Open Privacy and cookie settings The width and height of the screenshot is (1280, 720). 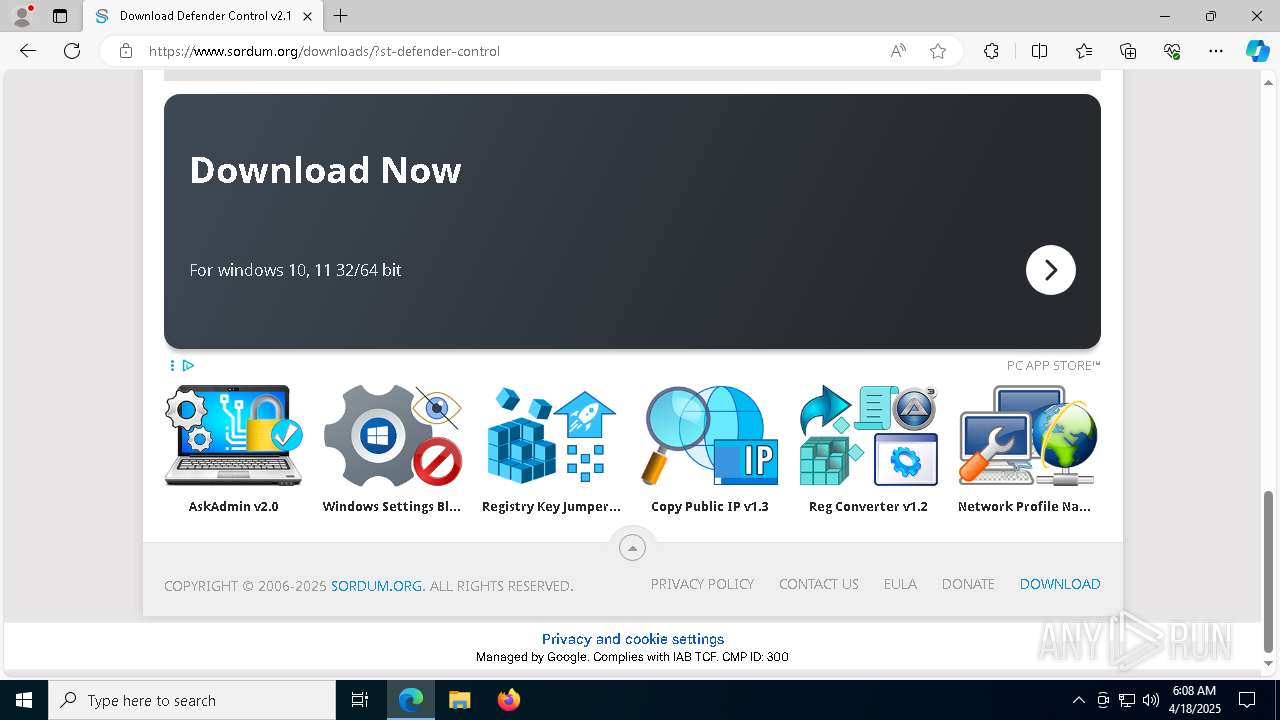tap(633, 639)
